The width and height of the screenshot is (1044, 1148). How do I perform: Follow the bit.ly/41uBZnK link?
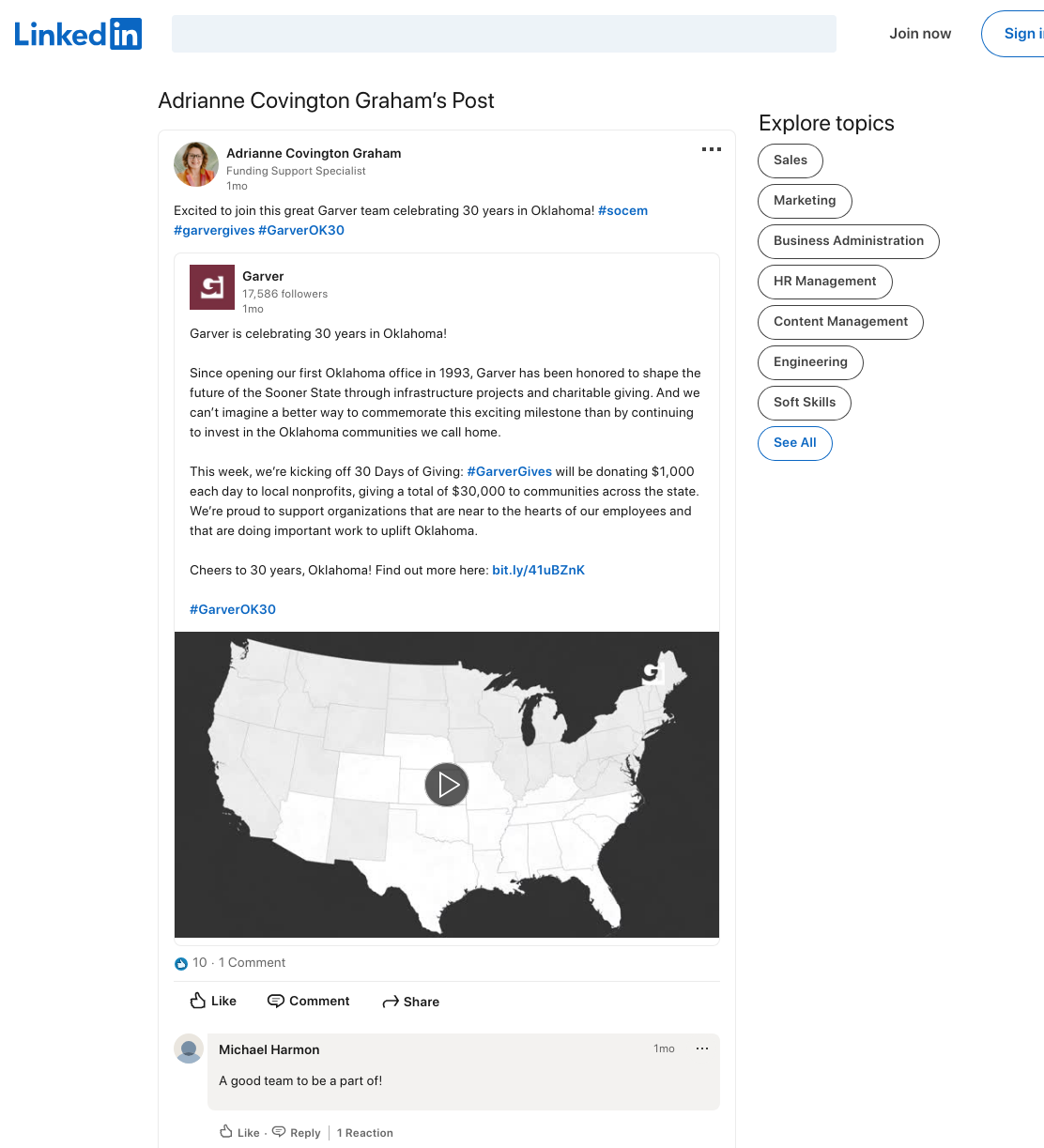click(x=538, y=570)
